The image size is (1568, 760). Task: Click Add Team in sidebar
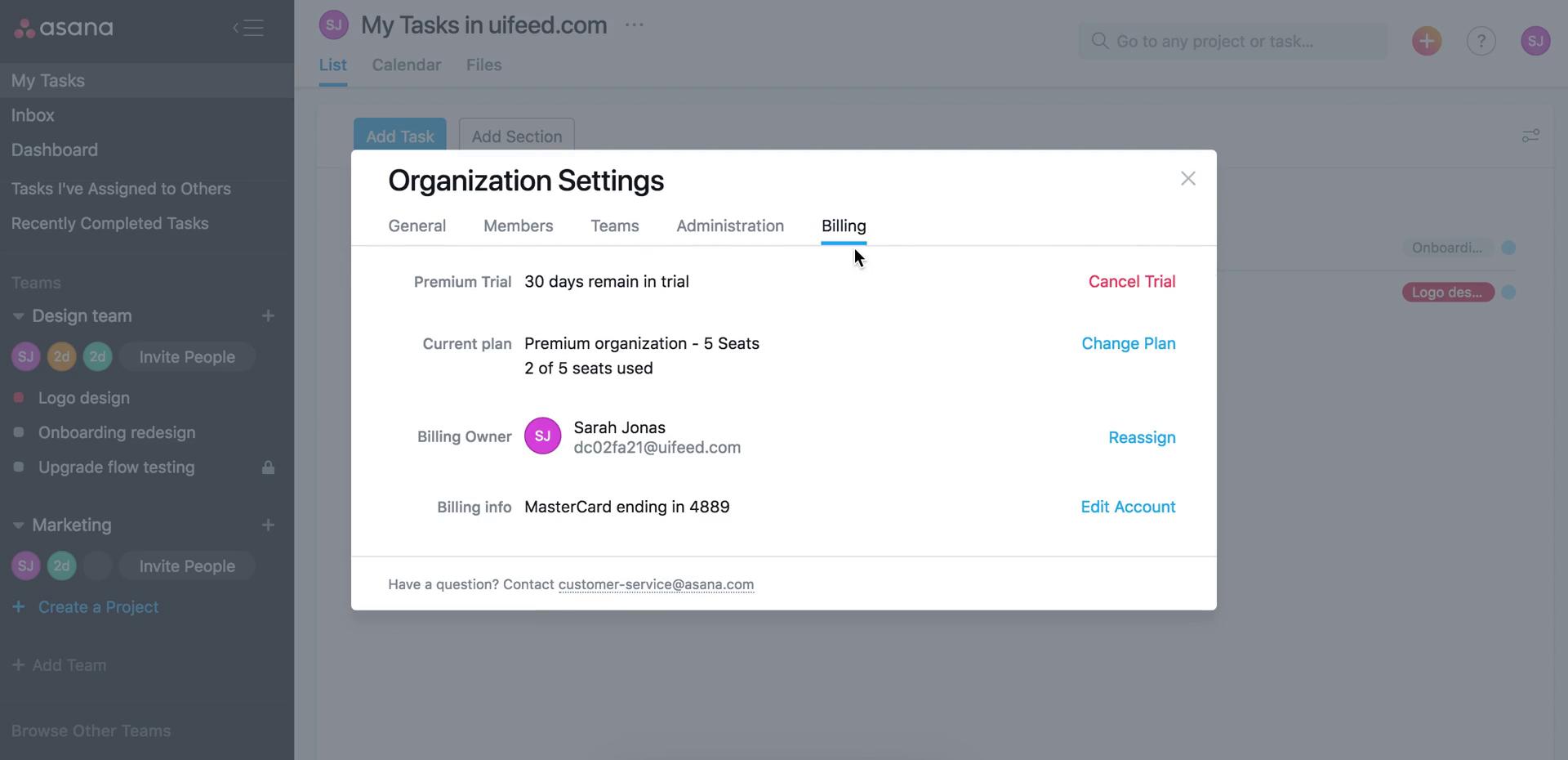pyautogui.click(x=59, y=665)
